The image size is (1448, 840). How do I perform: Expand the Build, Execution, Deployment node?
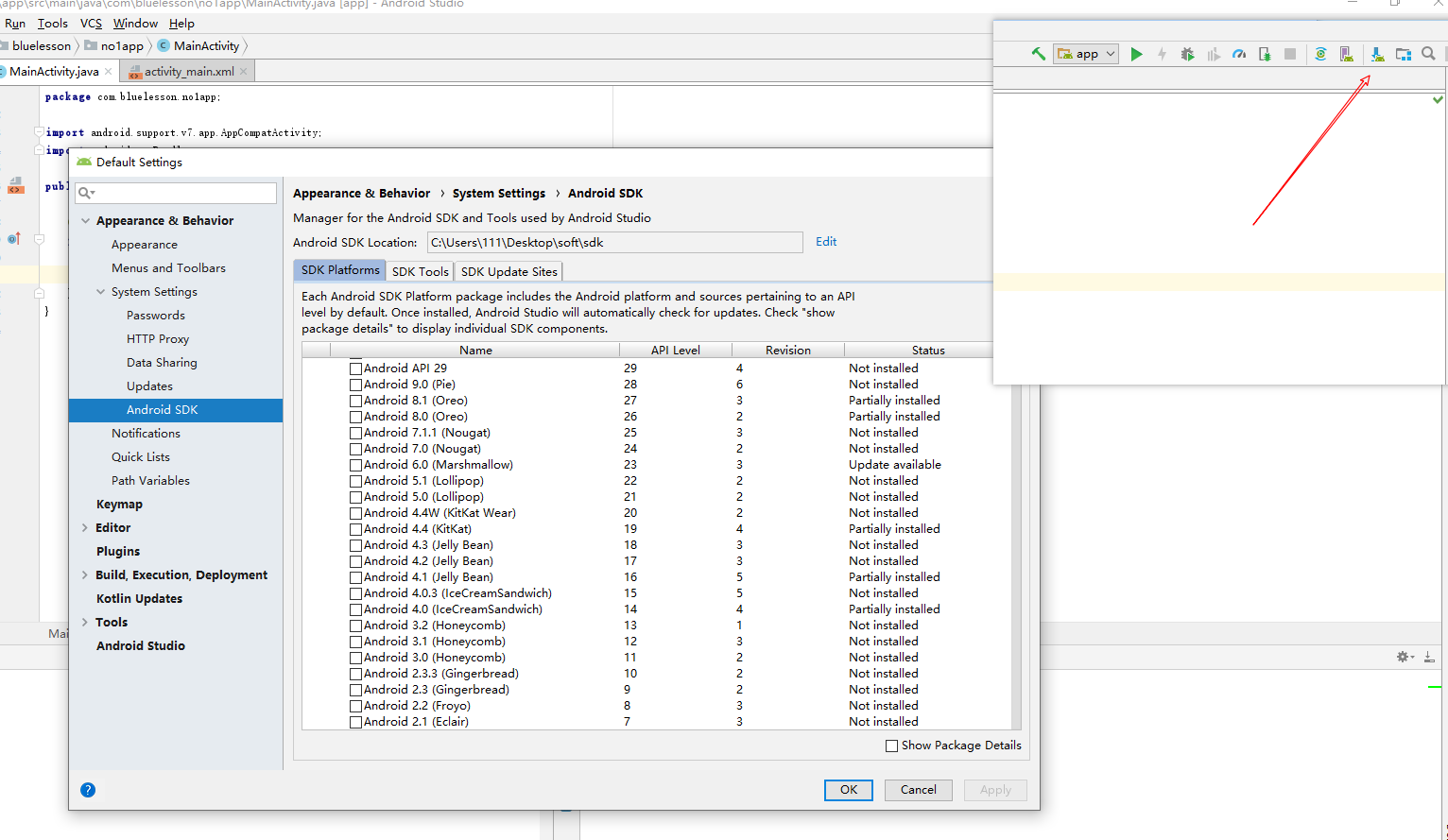point(85,574)
